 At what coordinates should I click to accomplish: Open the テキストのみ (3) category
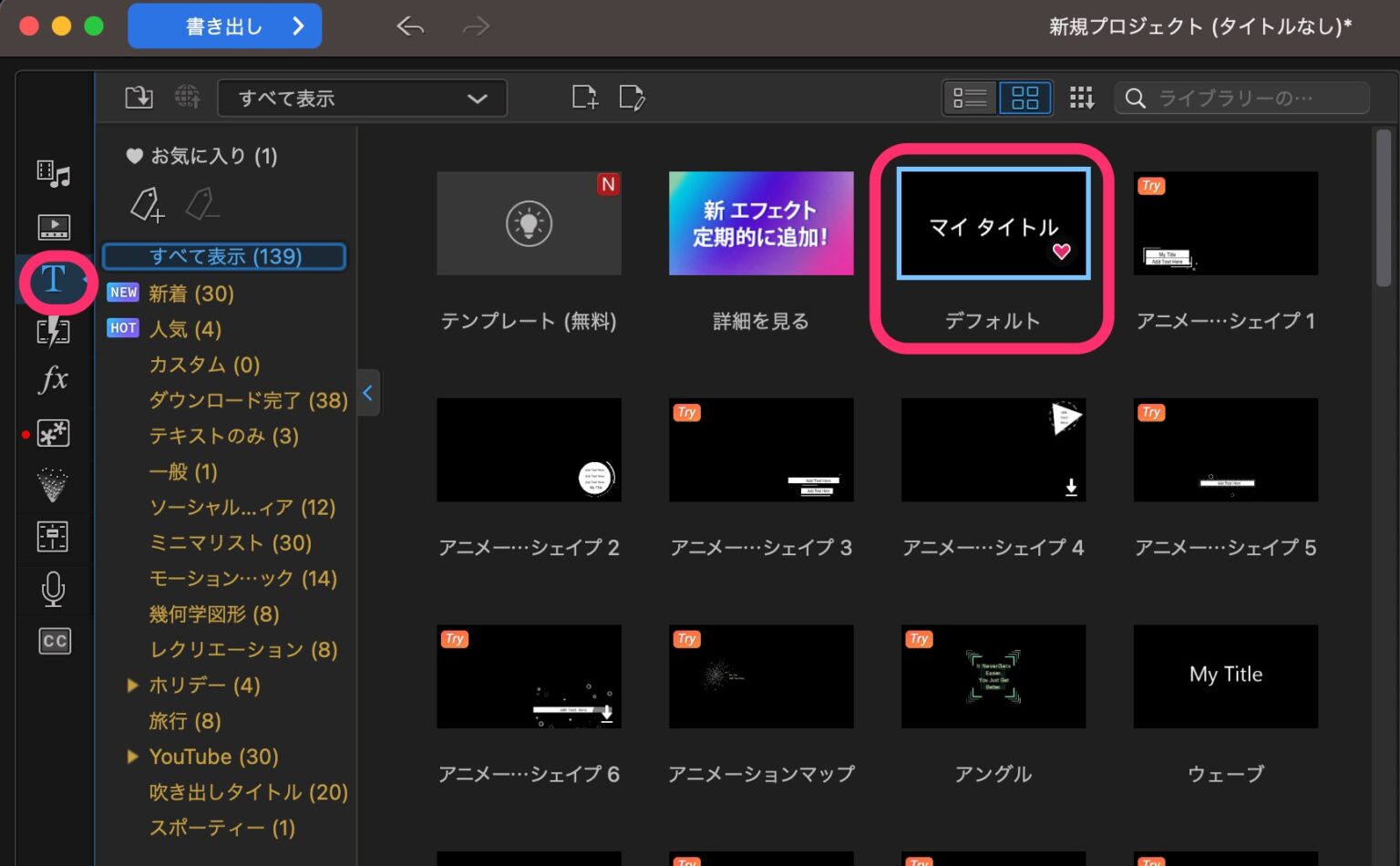click(222, 436)
